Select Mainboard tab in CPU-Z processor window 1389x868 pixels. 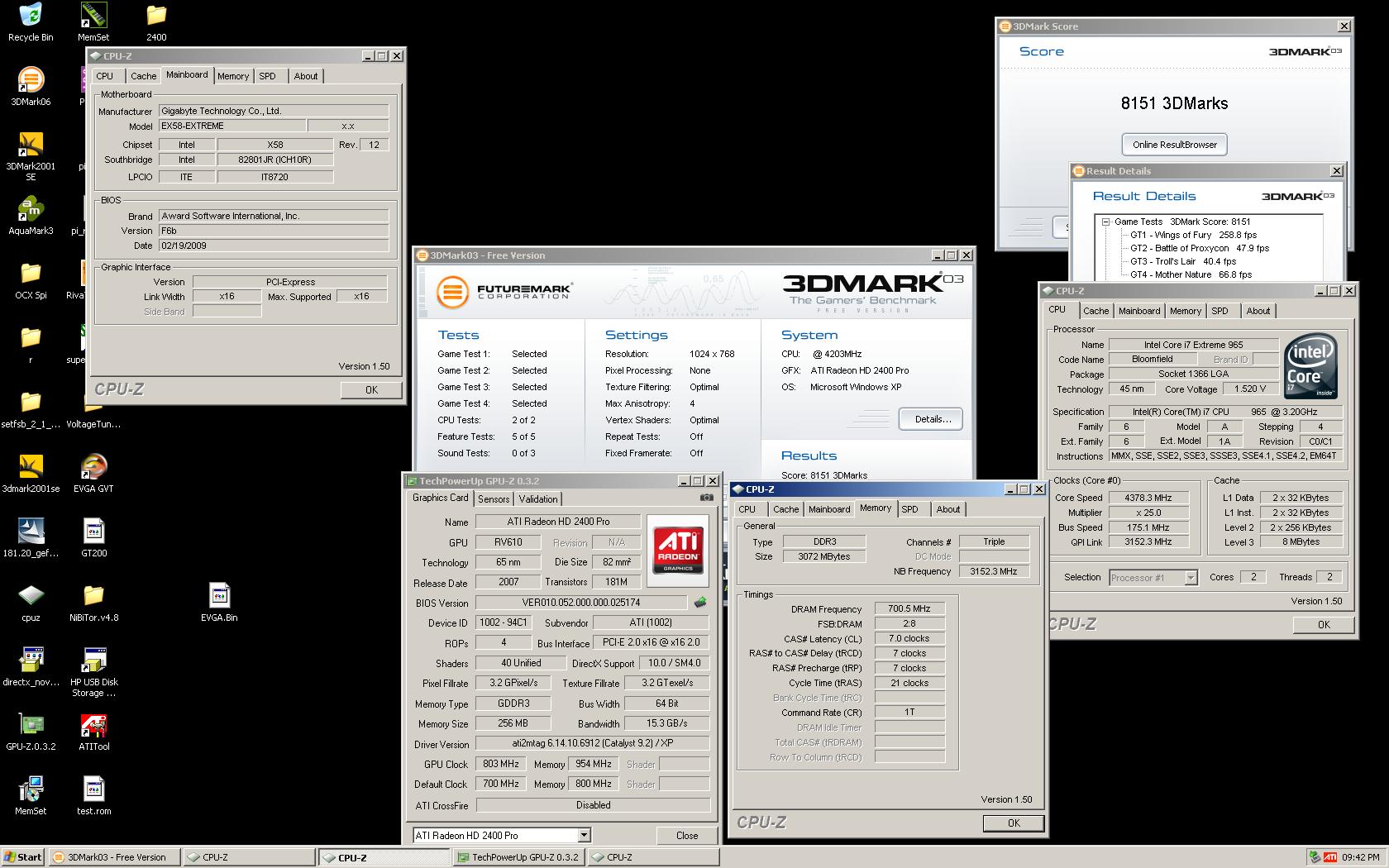(x=1139, y=311)
